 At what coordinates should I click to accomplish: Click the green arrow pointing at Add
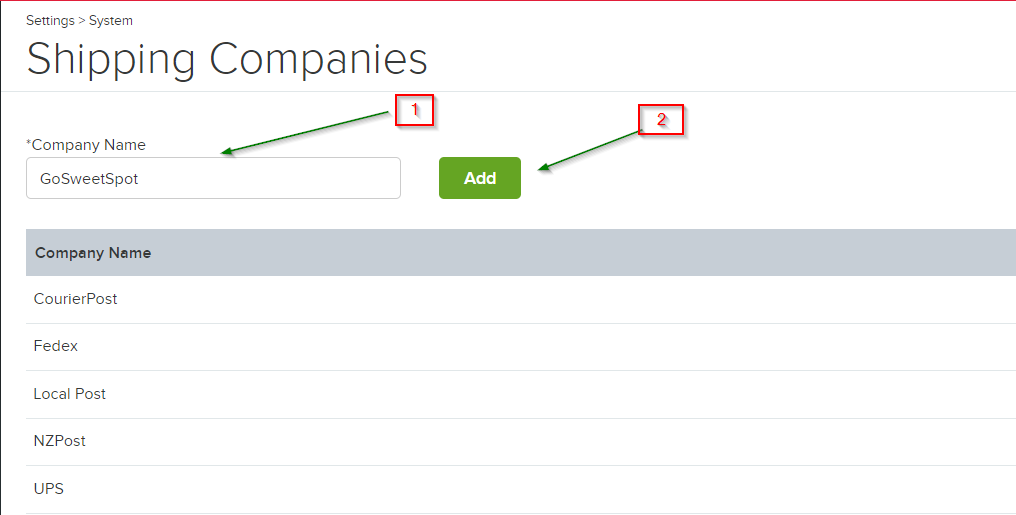pyautogui.click(x=590, y=150)
